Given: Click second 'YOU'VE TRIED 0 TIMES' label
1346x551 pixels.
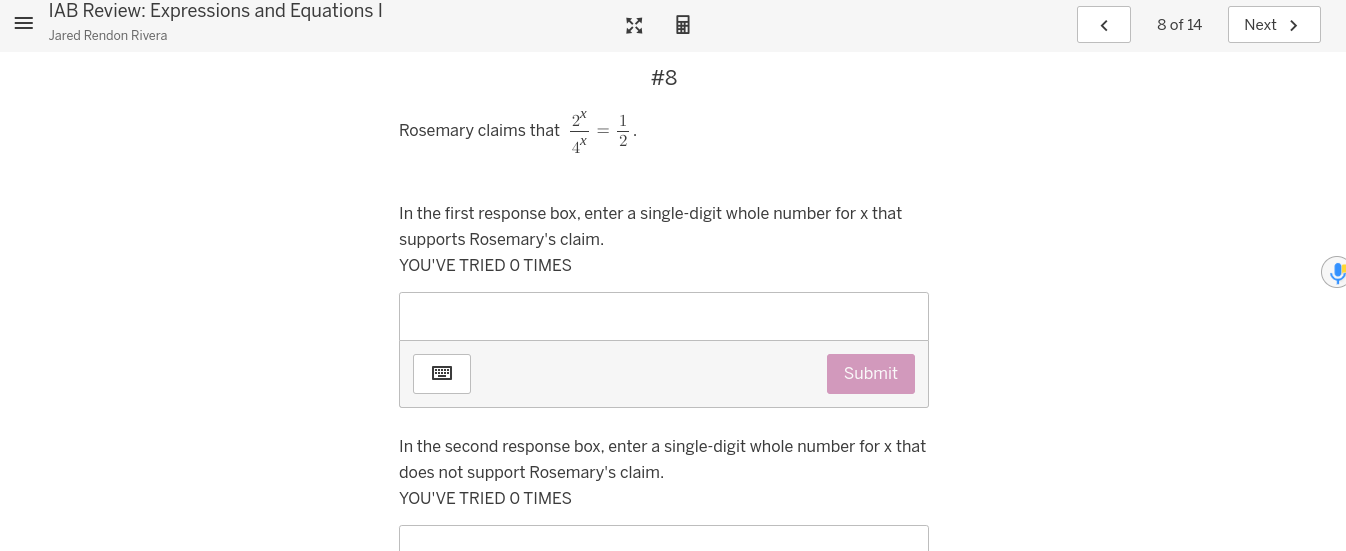Looking at the screenshot, I should 485,498.
